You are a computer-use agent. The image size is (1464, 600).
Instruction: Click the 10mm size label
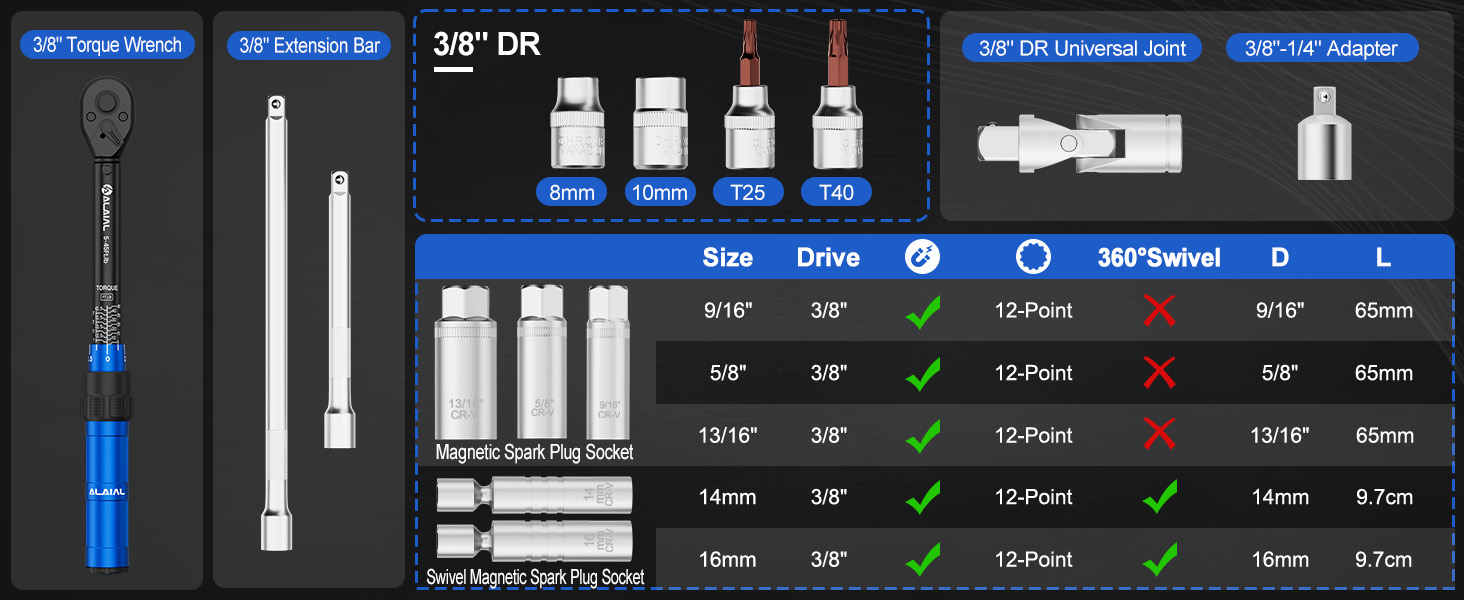coord(660,192)
